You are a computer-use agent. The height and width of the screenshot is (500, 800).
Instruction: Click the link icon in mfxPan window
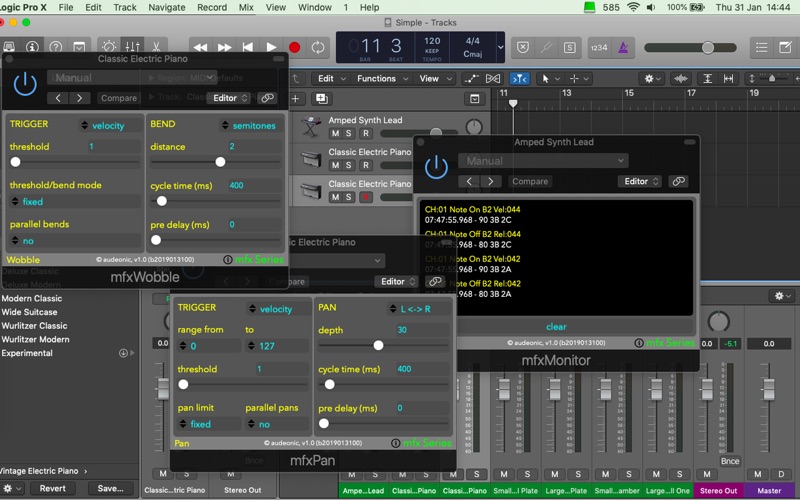pyautogui.click(x=435, y=281)
